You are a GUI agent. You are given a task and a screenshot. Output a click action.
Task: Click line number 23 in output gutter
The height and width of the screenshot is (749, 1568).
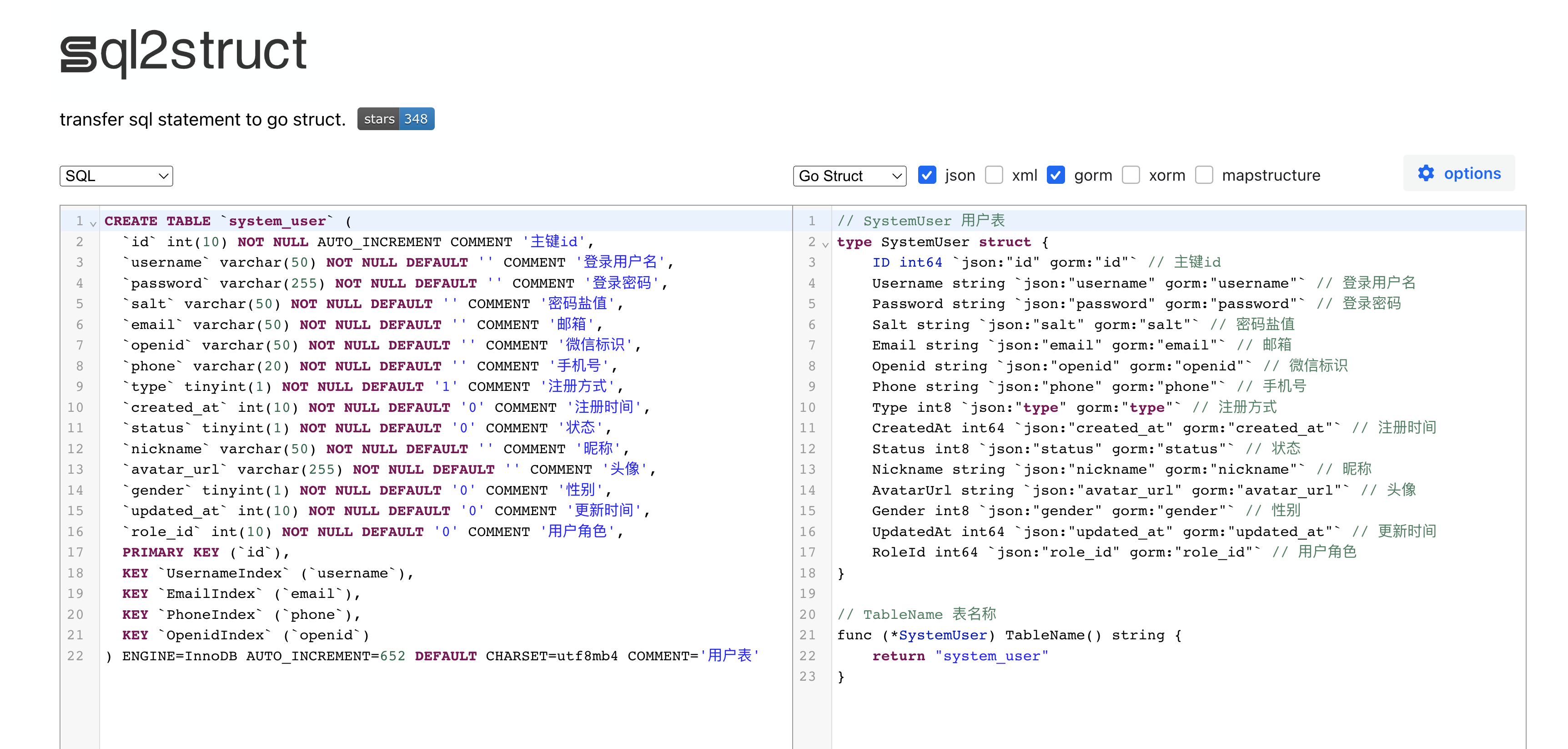coord(807,677)
